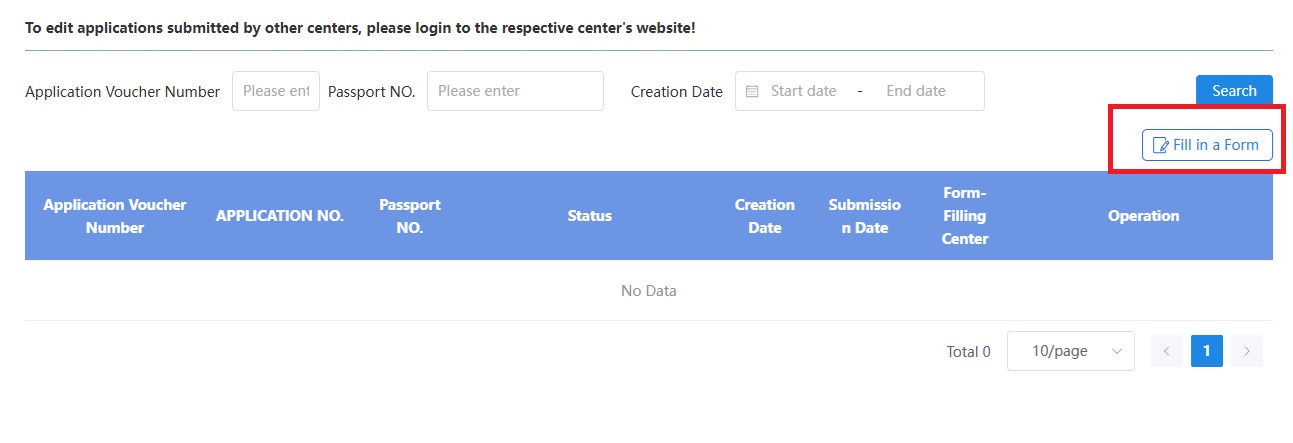
Task: Click the pencil icon on Fill in a Form
Action: pyautogui.click(x=1161, y=145)
